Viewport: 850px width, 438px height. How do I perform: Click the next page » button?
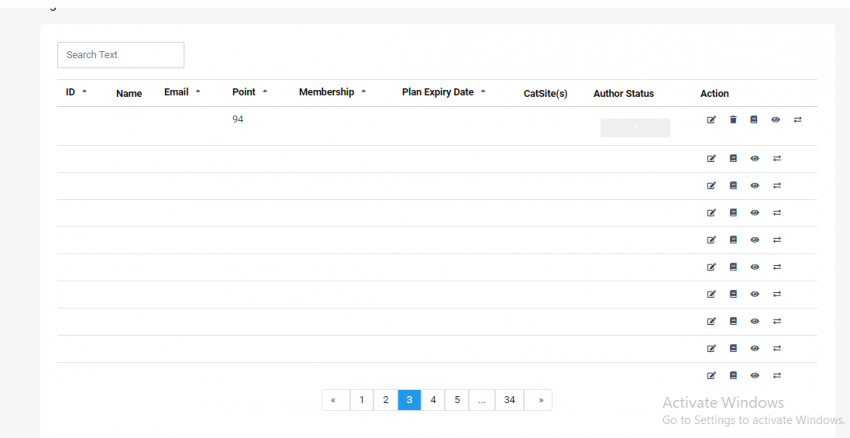click(539, 400)
